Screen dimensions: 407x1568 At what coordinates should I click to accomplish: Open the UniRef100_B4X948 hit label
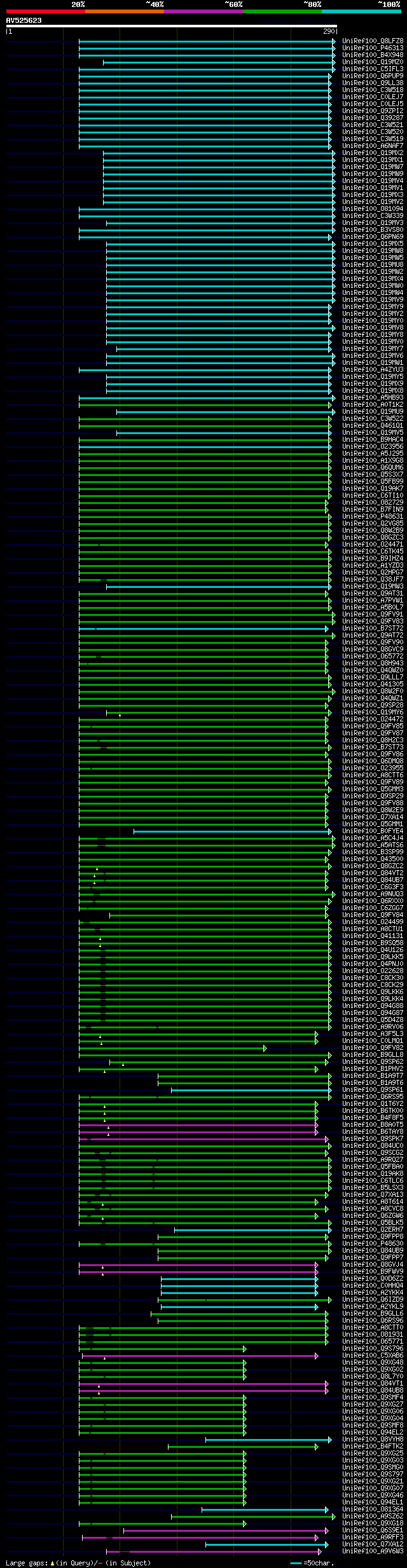[x=373, y=55]
